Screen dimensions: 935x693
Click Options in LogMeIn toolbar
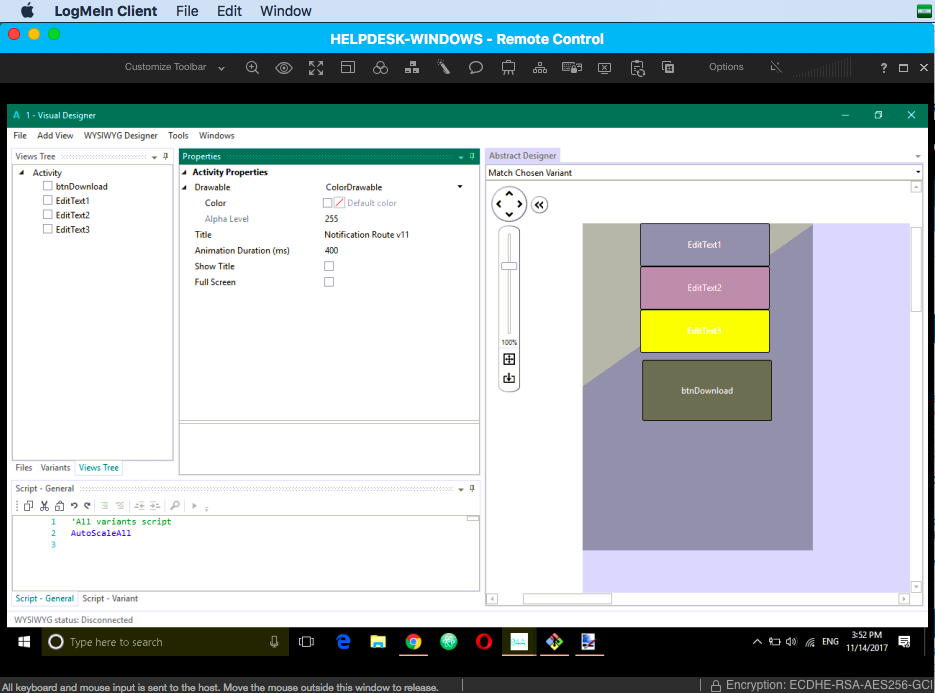click(726, 67)
